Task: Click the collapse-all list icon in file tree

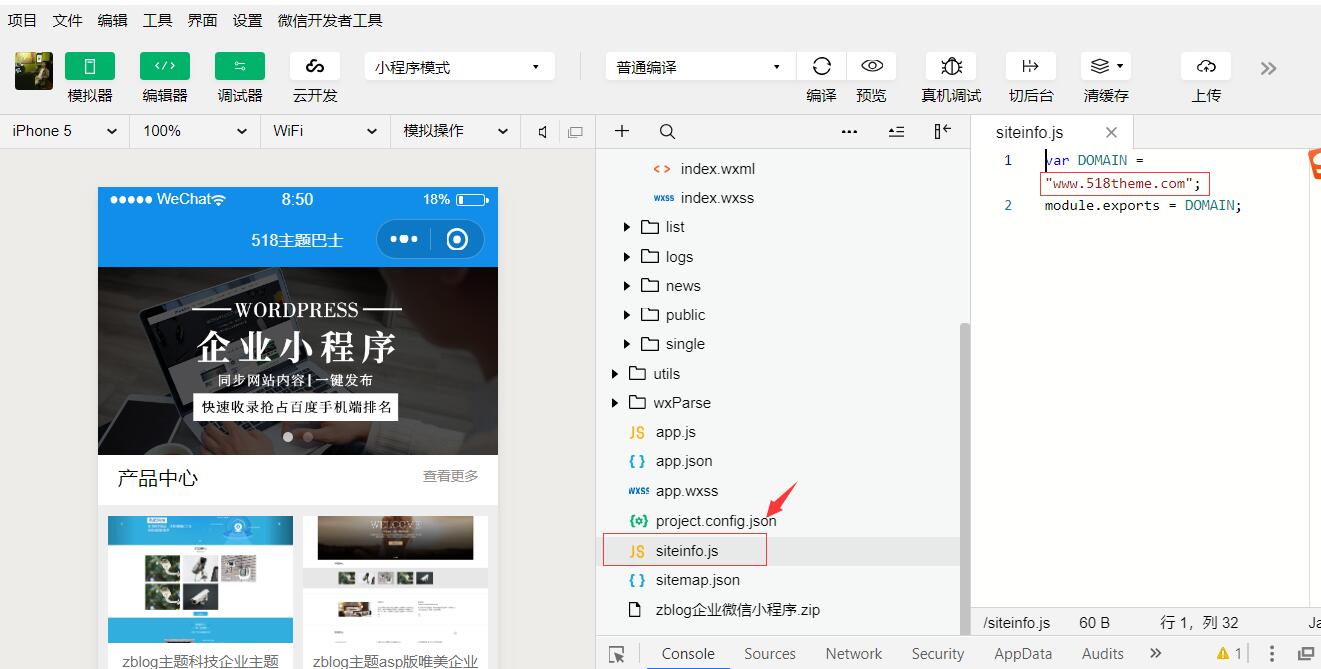Action: click(x=896, y=131)
